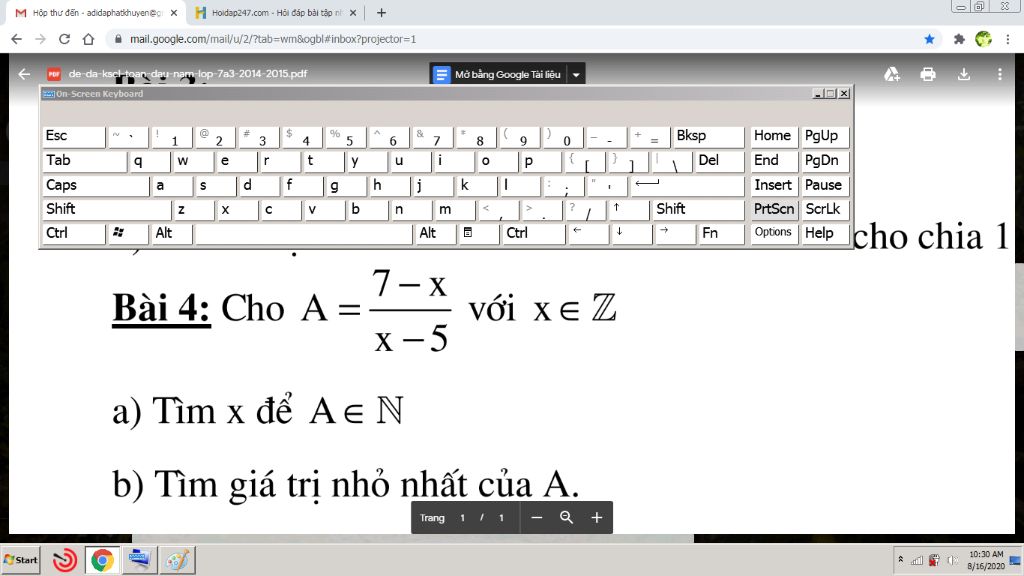Toggle the Caps key on keyboard
Image resolution: width=1024 pixels, height=576 pixels.
pyautogui.click(x=95, y=185)
